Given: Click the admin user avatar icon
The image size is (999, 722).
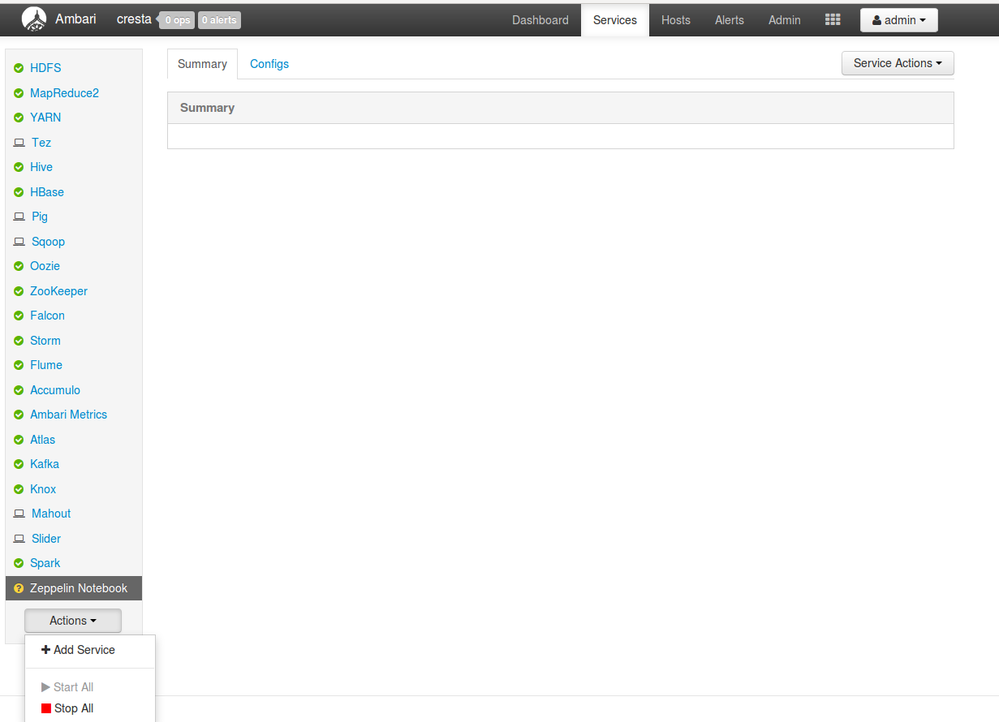Looking at the screenshot, I should 877,20.
